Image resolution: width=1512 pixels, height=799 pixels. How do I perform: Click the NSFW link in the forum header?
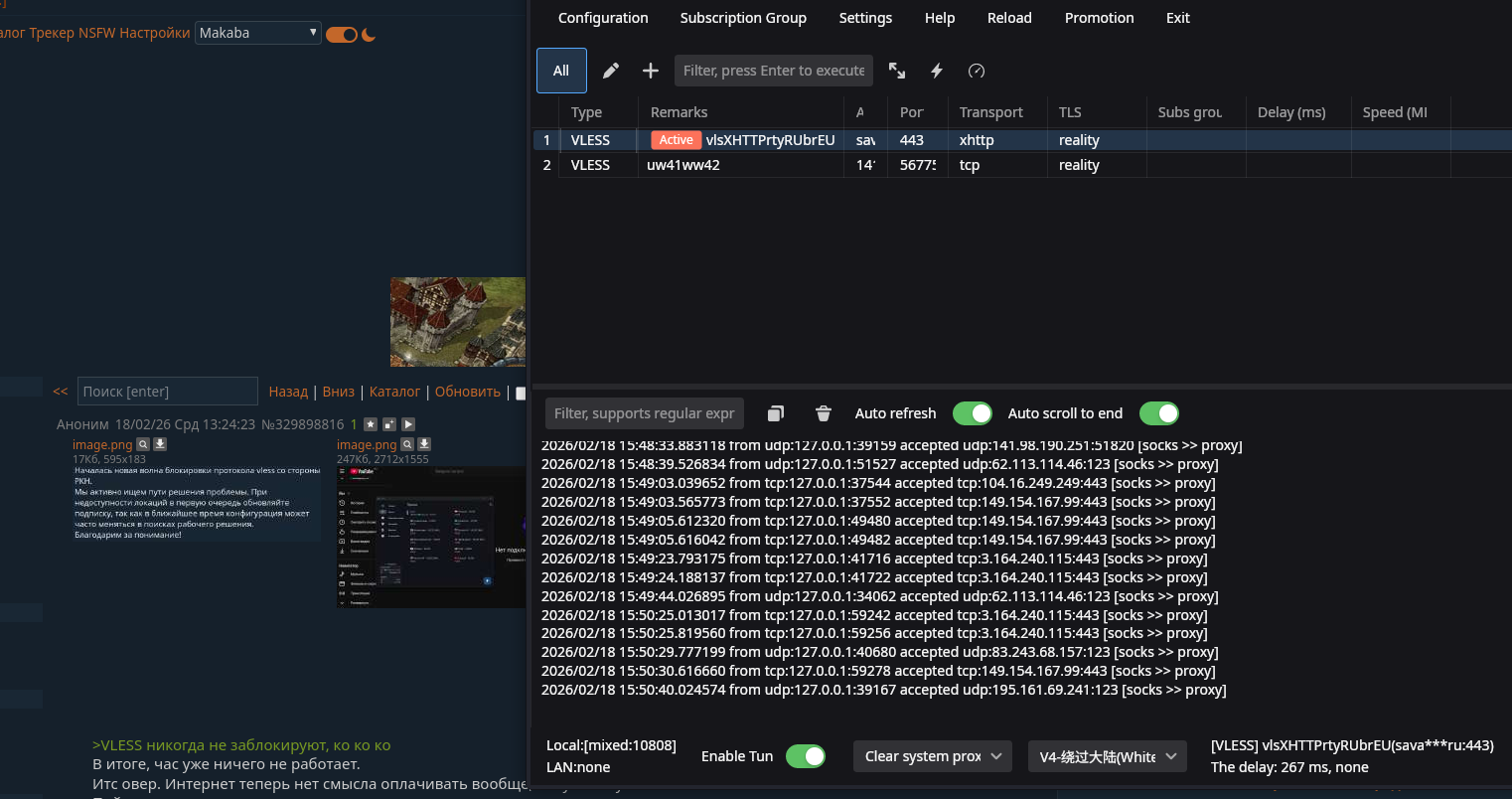[96, 33]
